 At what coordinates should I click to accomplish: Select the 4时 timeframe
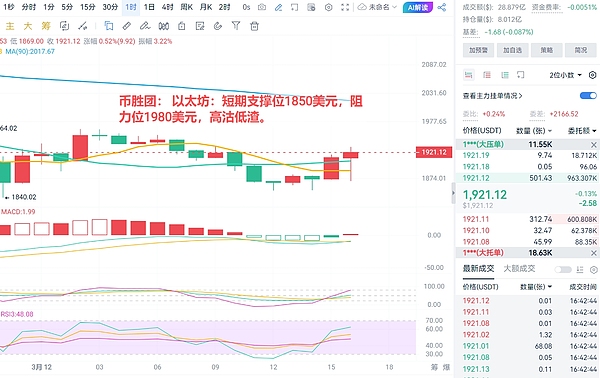[x=167, y=7]
